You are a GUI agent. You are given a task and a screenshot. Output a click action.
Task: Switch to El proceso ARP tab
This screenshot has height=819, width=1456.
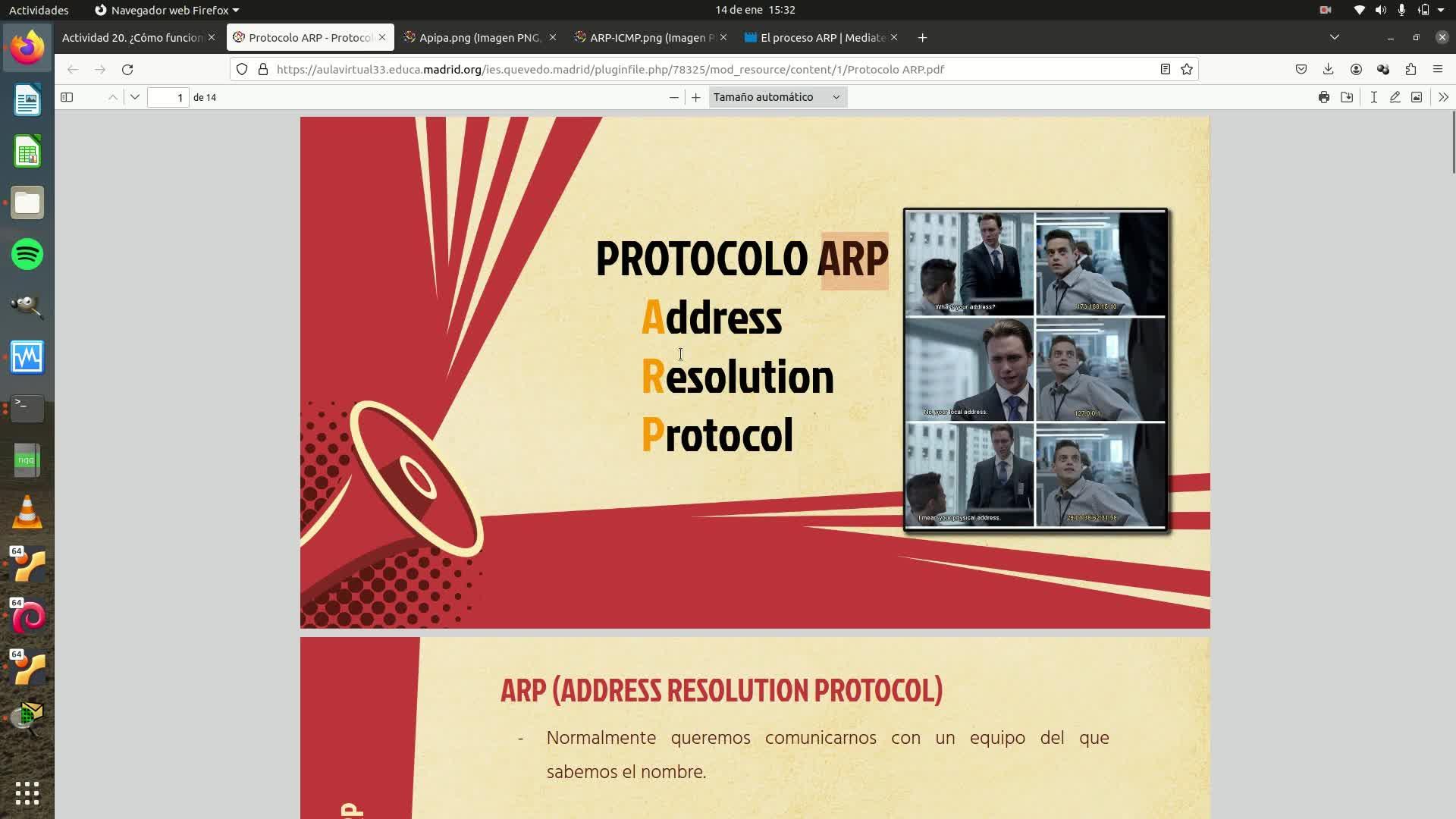822,37
